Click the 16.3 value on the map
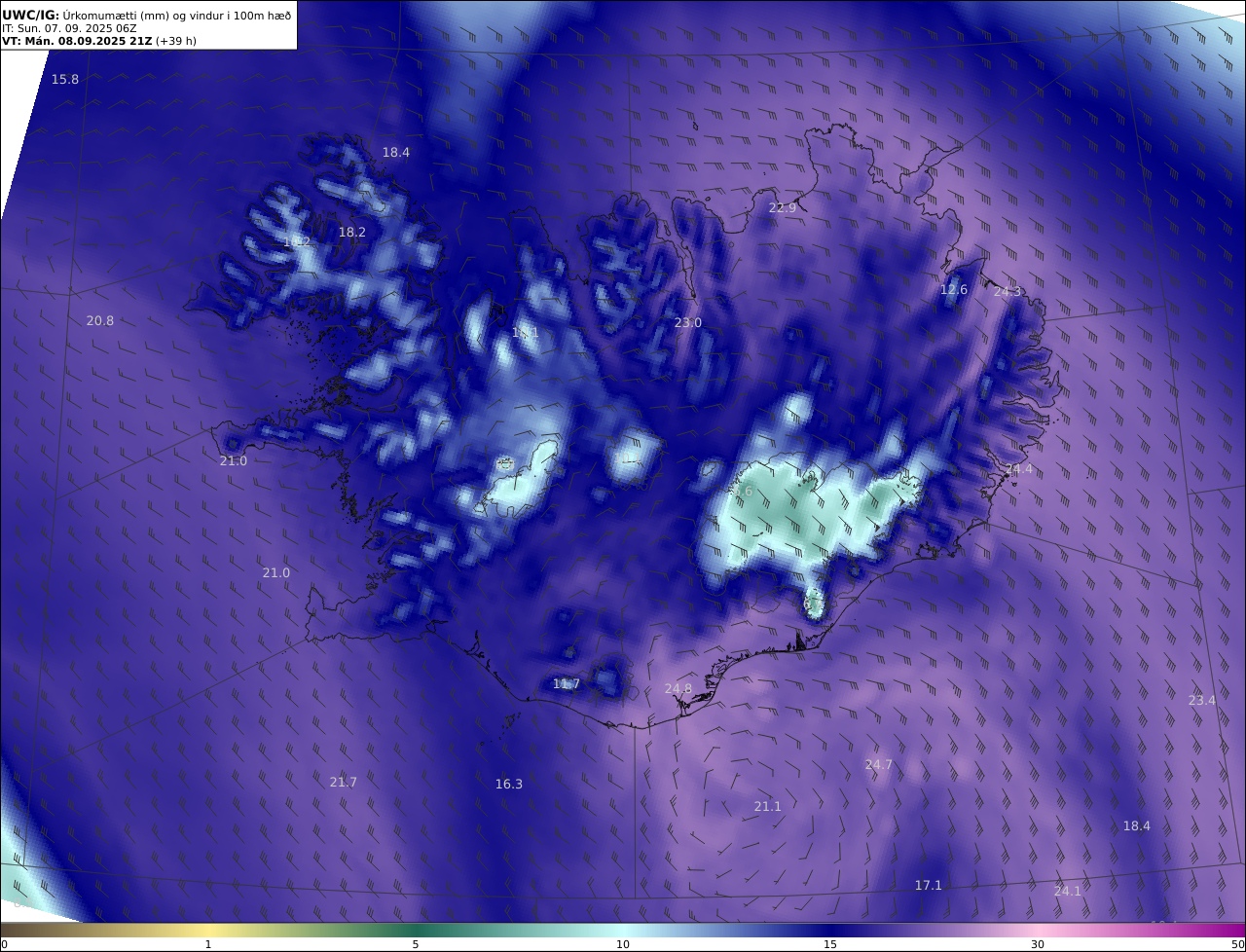Image resolution: width=1246 pixels, height=952 pixels. [509, 784]
